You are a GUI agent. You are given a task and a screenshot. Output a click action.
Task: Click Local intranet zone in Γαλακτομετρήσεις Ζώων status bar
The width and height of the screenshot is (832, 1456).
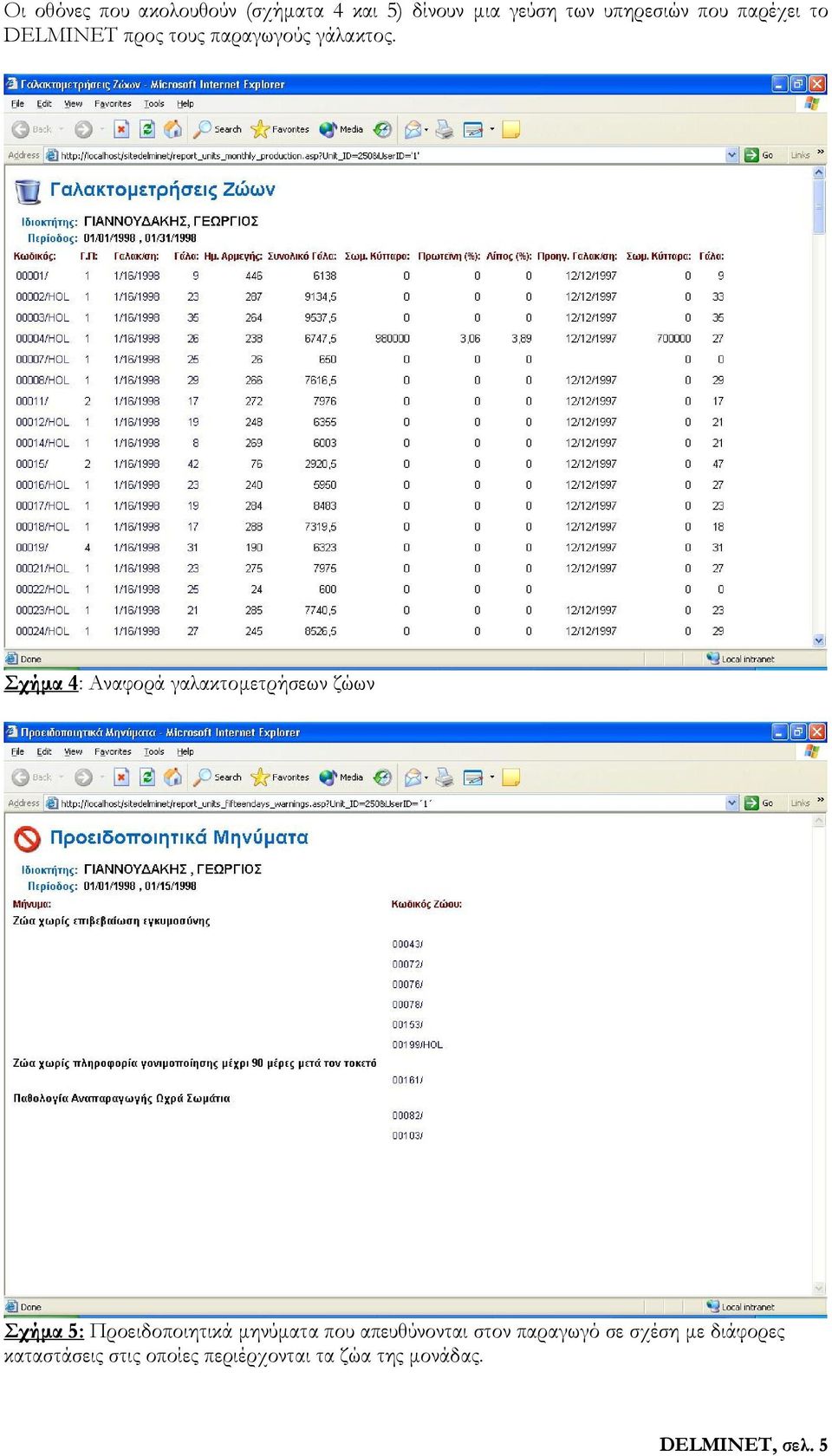click(x=741, y=659)
